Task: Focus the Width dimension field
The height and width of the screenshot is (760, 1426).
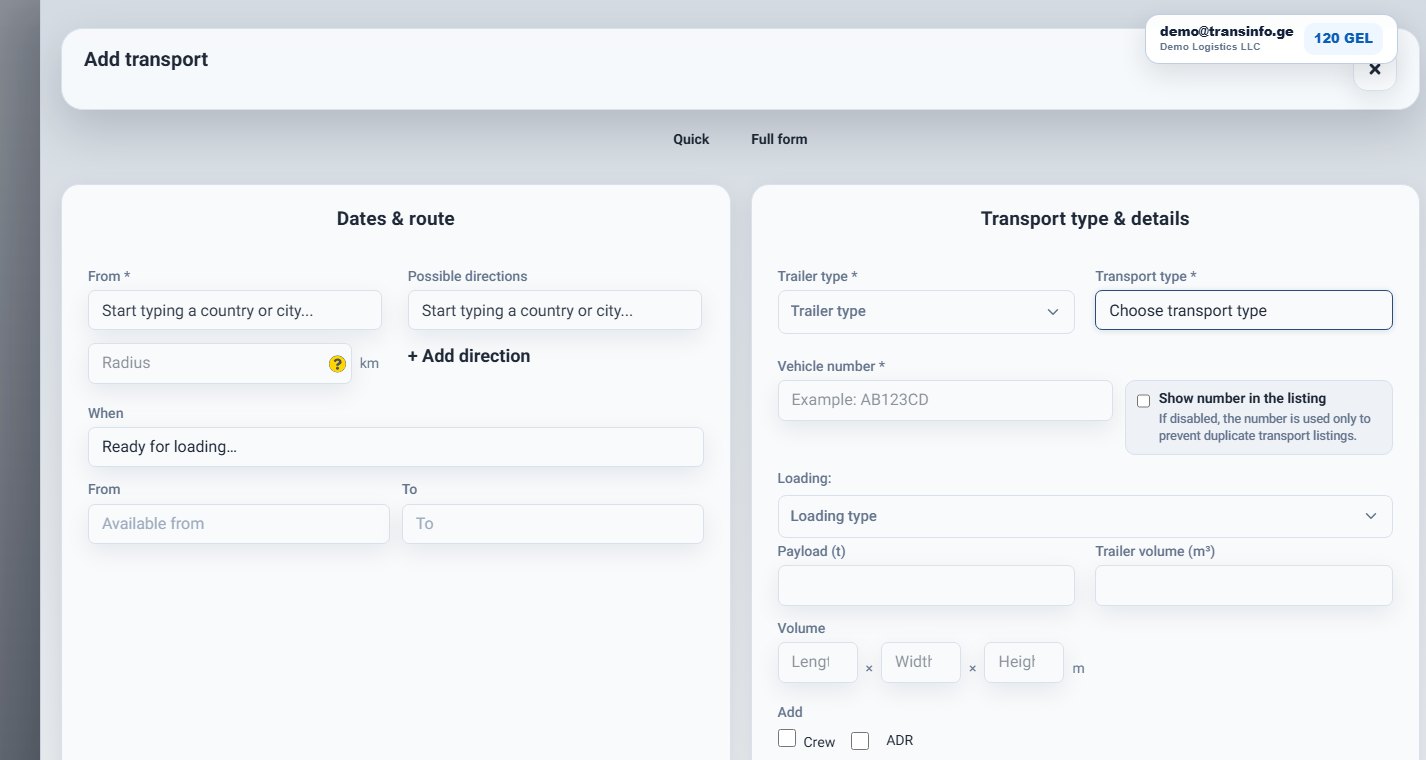Action: point(921,662)
